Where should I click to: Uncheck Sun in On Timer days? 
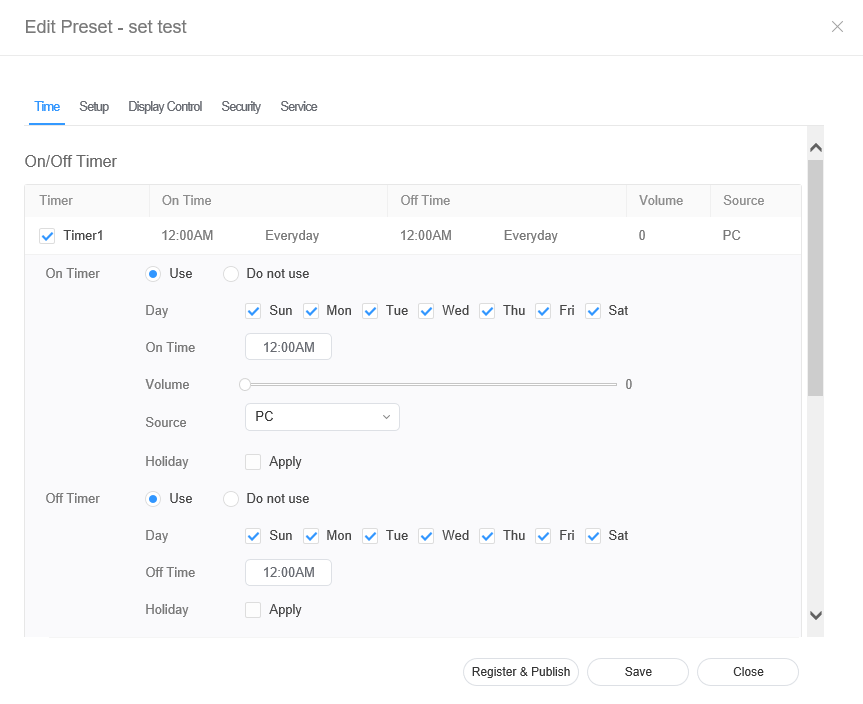253,311
